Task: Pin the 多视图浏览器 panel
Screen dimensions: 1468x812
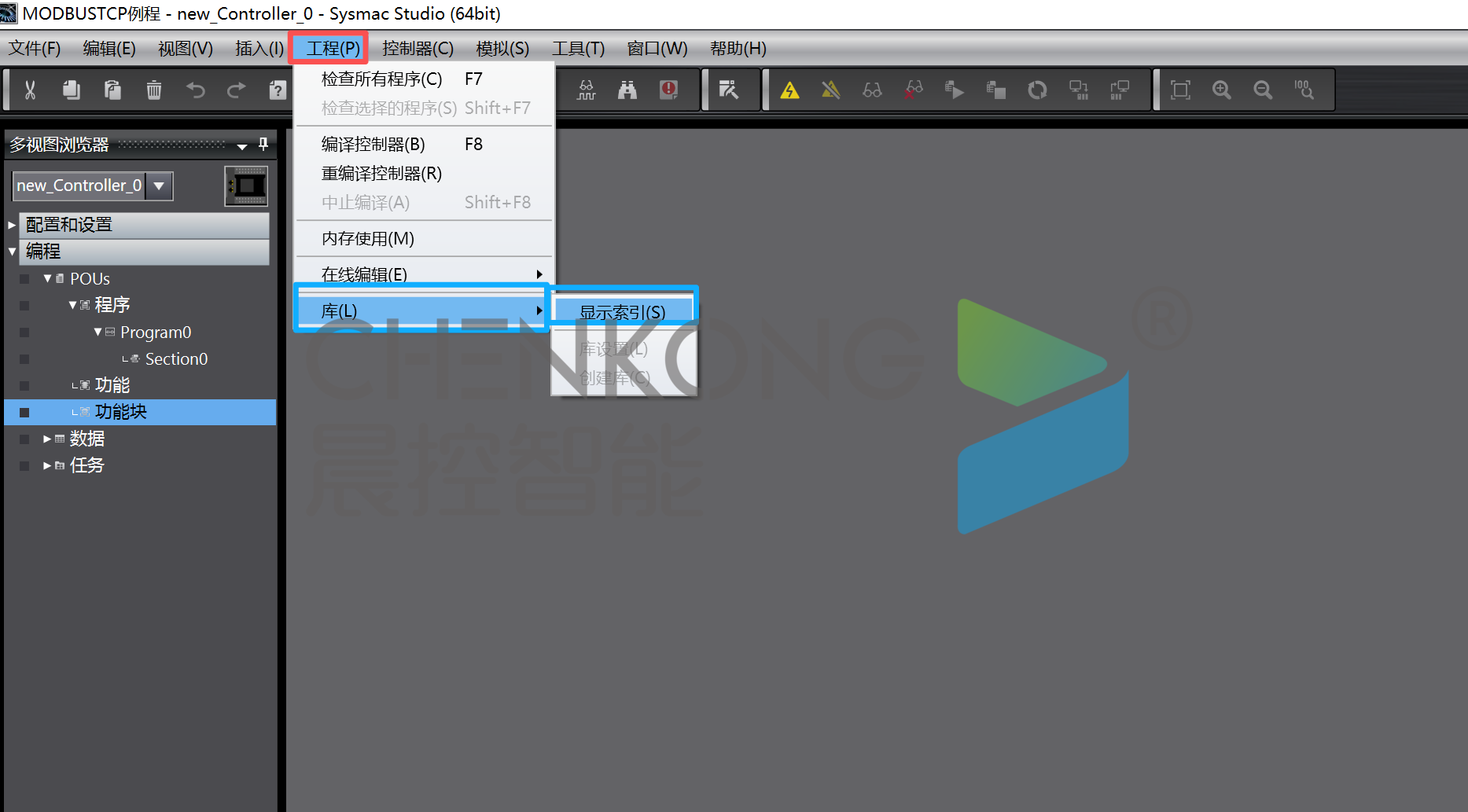Action: (x=263, y=144)
